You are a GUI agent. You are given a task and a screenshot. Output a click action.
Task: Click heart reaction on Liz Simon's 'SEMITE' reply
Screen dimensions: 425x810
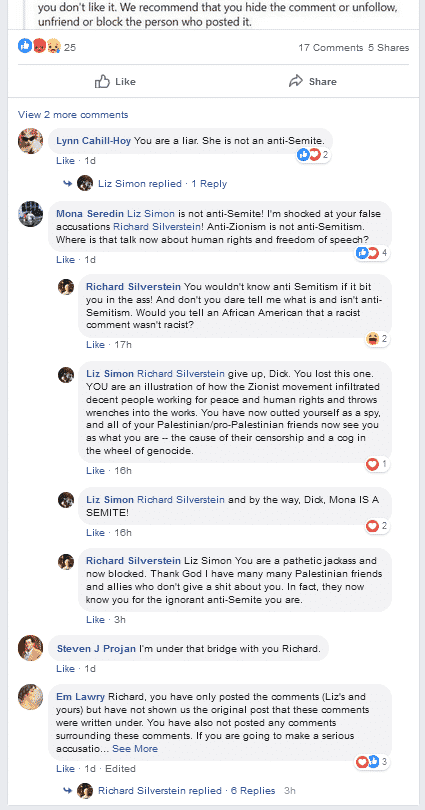(x=377, y=526)
